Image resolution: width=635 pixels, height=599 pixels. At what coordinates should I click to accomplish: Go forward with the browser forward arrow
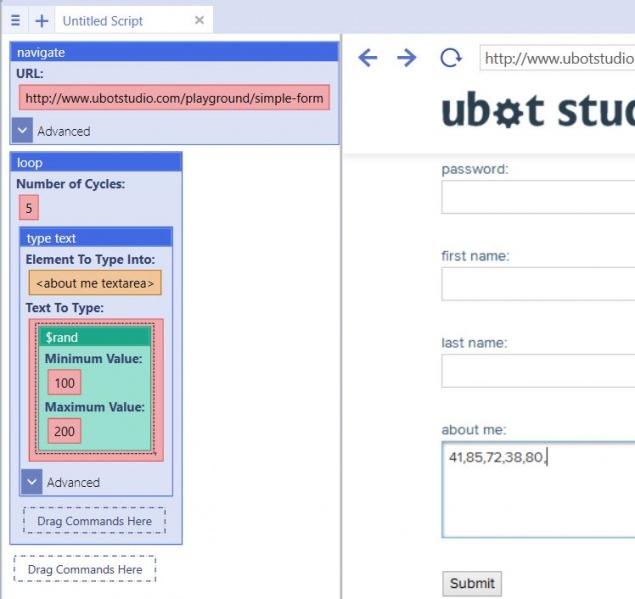coord(407,58)
